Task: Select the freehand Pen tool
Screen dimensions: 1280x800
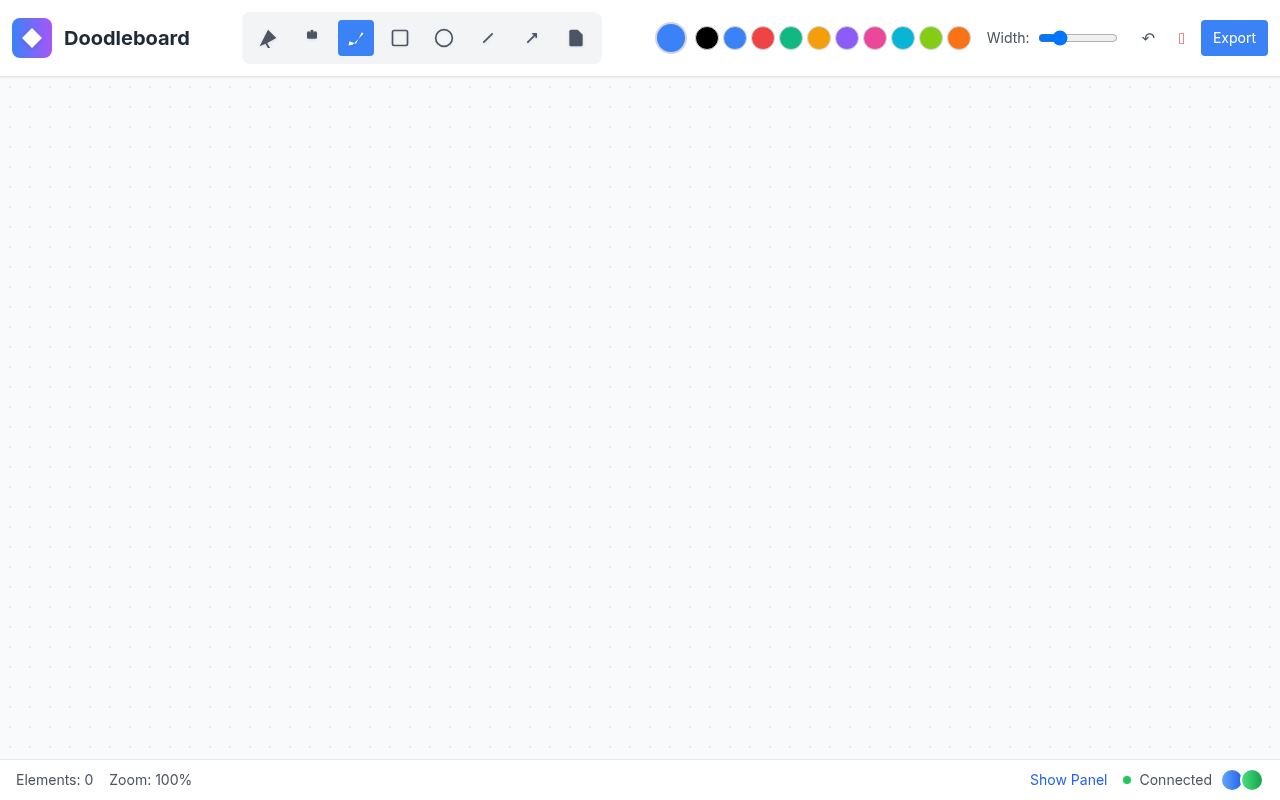Action: (x=356, y=38)
